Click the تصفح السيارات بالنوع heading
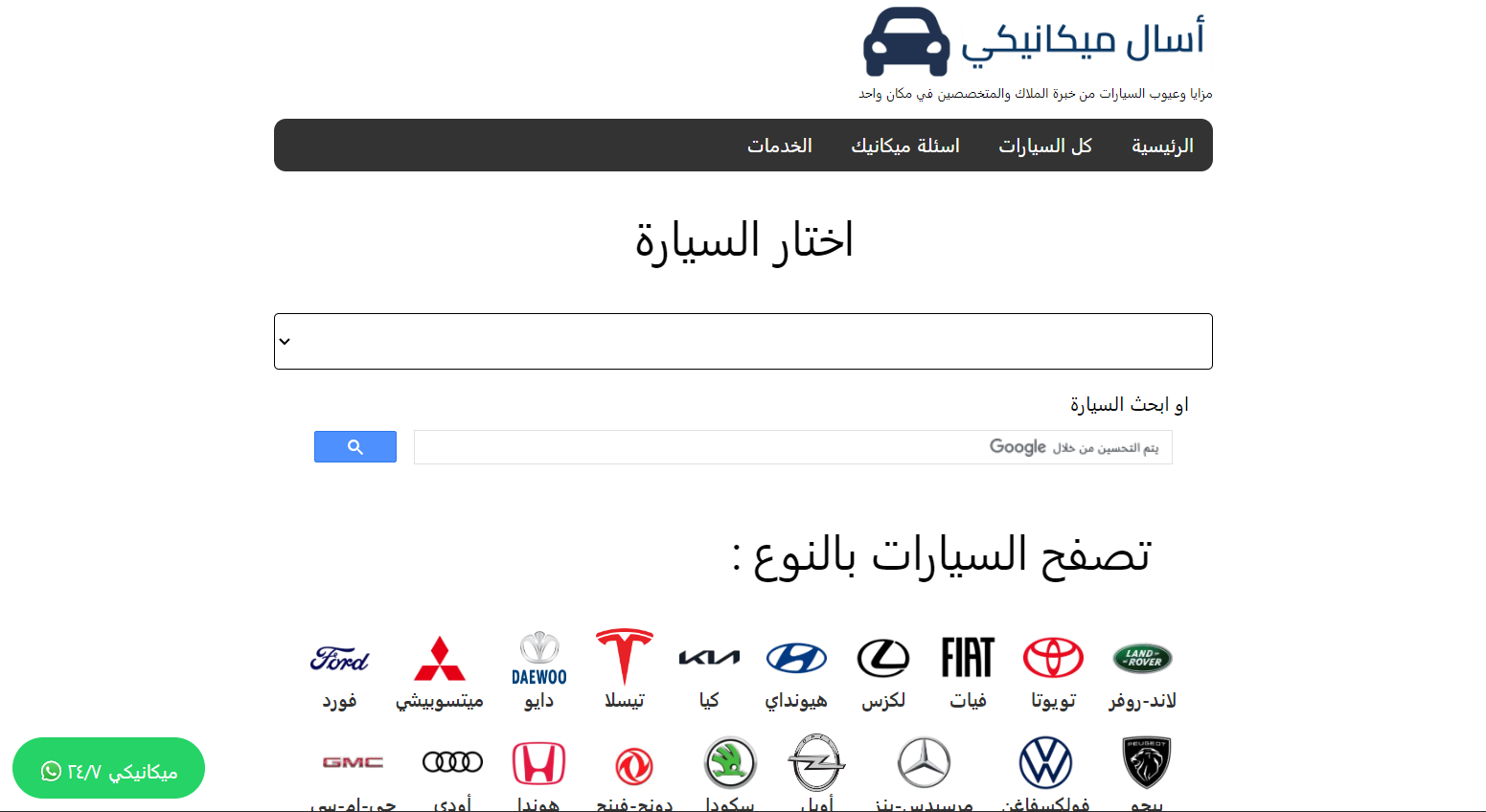The height and width of the screenshot is (812, 1486). click(941, 554)
